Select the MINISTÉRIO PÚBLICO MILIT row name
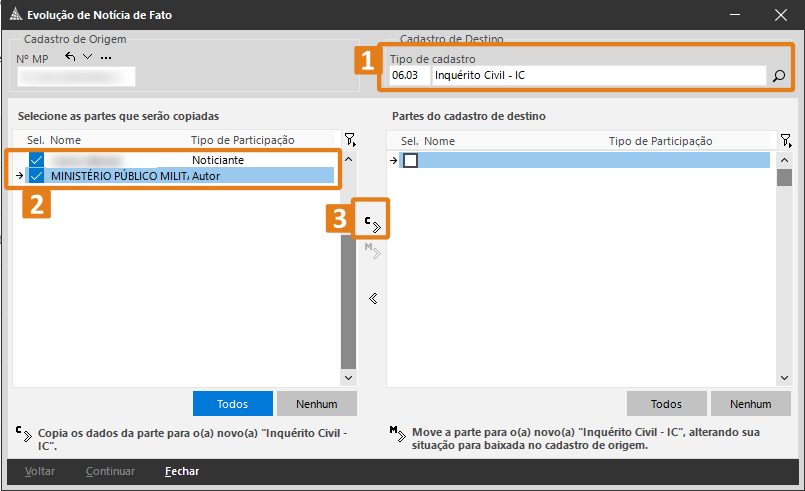Image resolution: width=805 pixels, height=491 pixels. pyautogui.click(x=119, y=176)
